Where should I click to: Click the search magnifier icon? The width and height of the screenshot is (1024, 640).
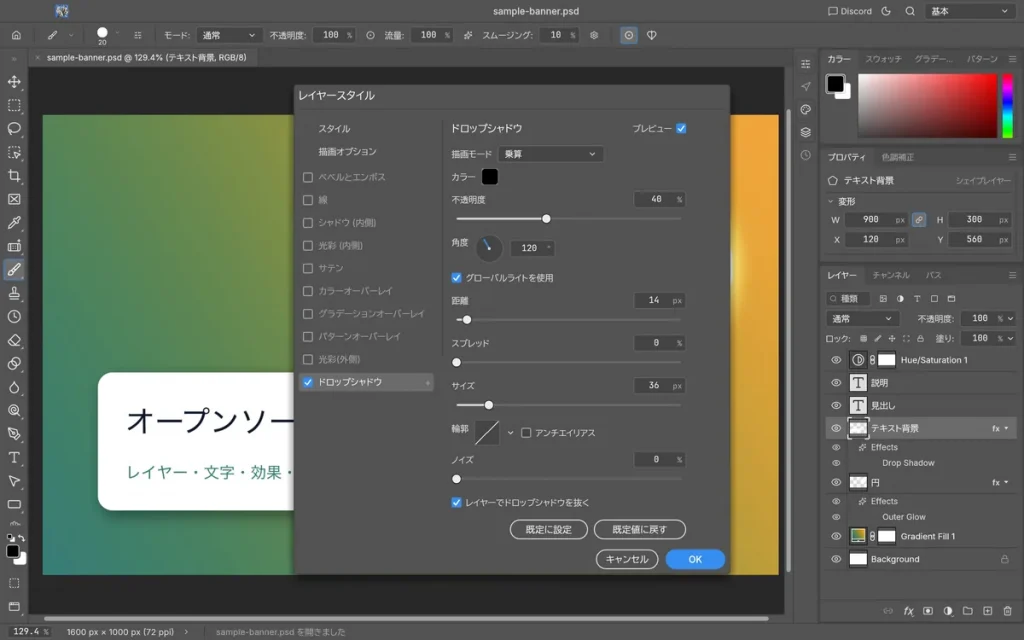click(x=910, y=11)
